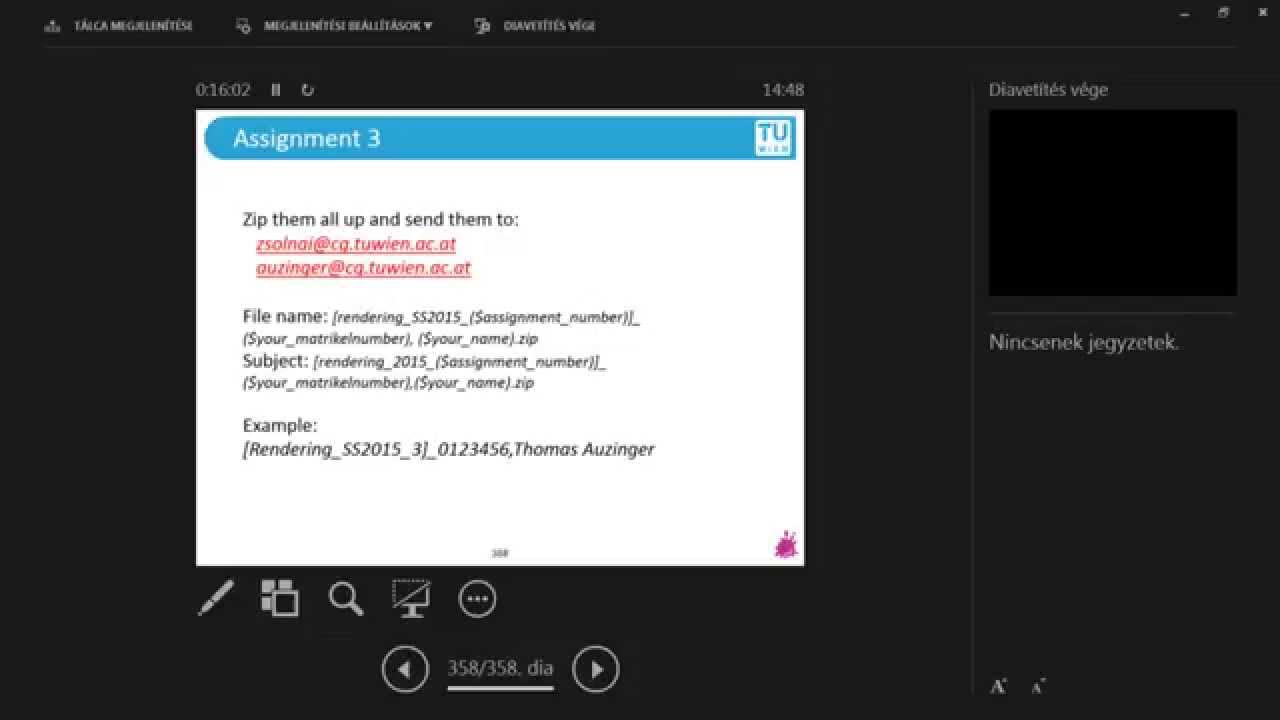The height and width of the screenshot is (720, 1280).
Task: Increase notes text size with larger A
Action: pyautogui.click(x=997, y=686)
